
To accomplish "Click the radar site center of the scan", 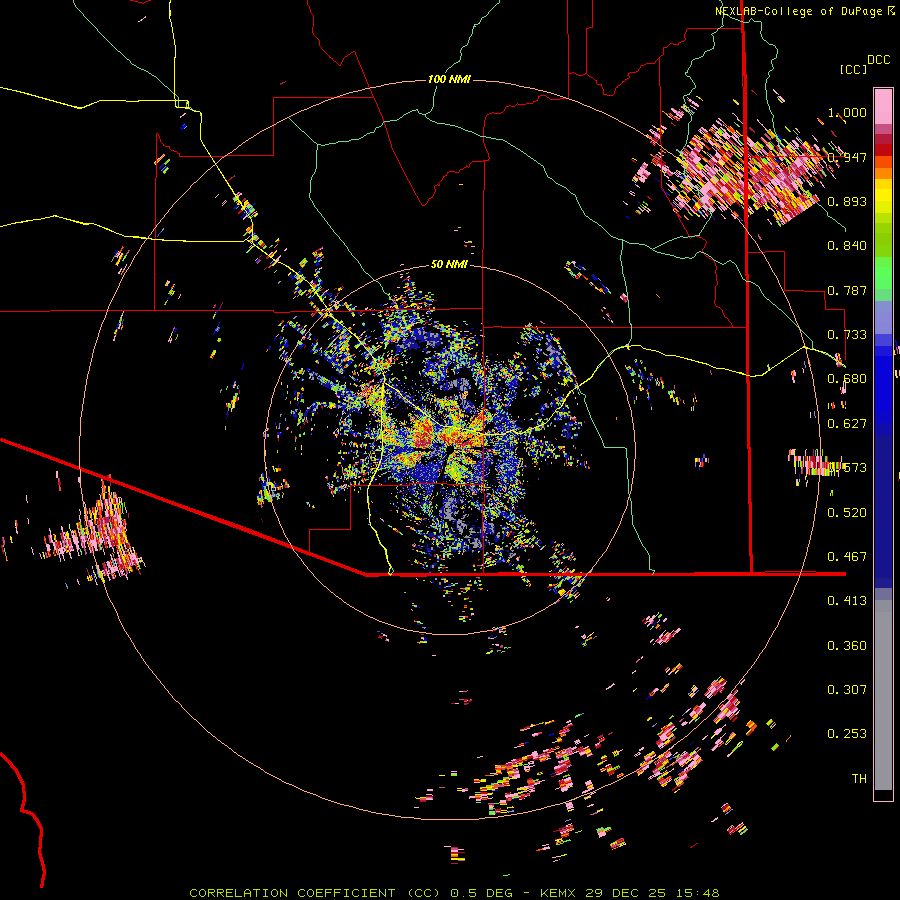I will tap(449, 448).
